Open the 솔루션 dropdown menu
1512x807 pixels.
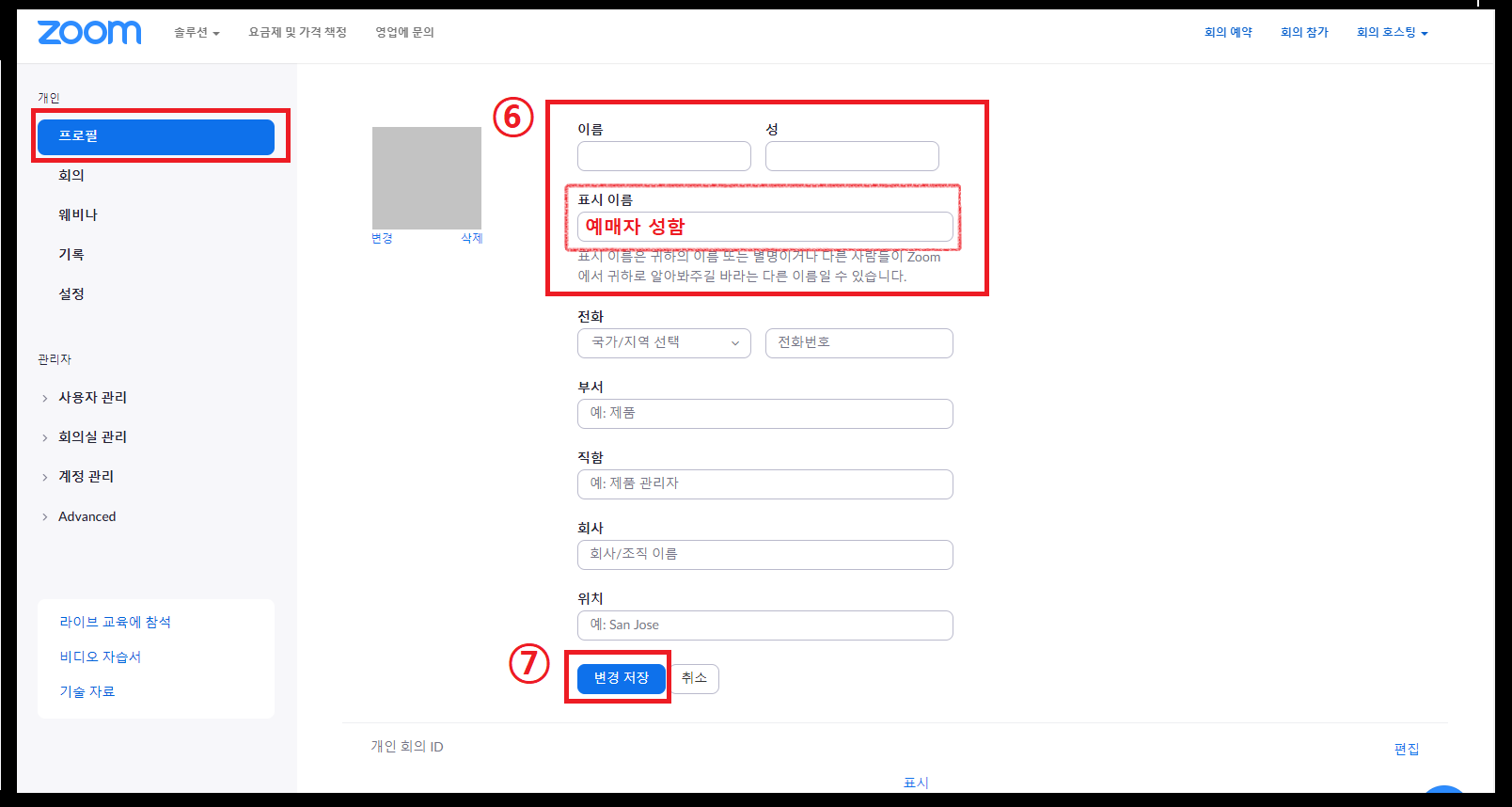196,33
